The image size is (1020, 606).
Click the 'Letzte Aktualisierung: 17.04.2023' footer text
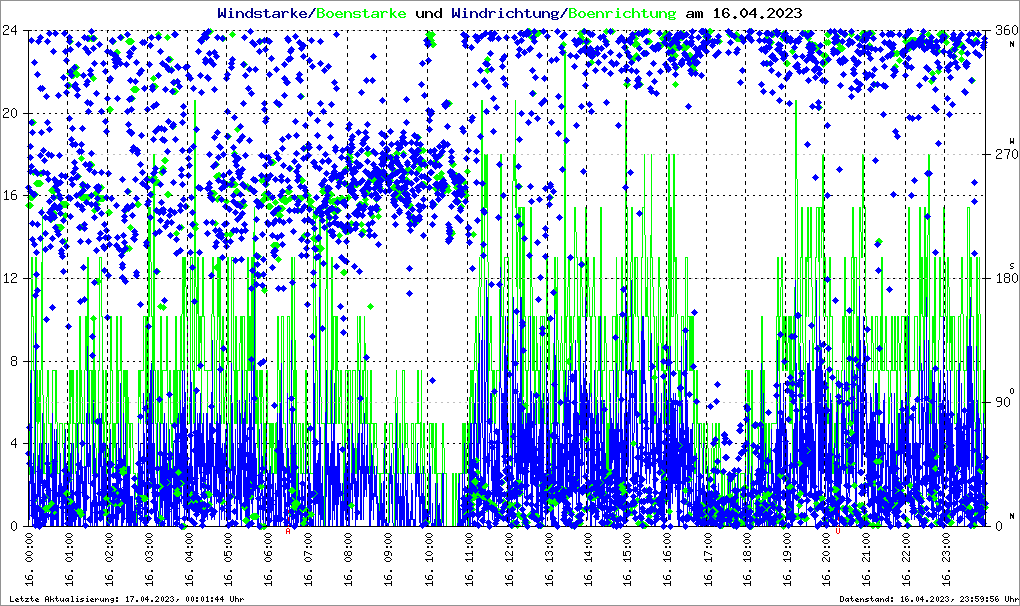point(93,599)
